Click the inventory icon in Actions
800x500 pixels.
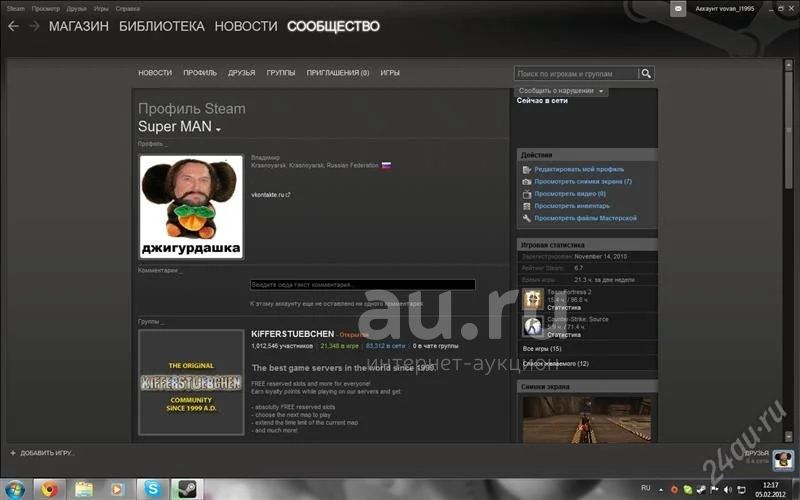click(x=527, y=206)
